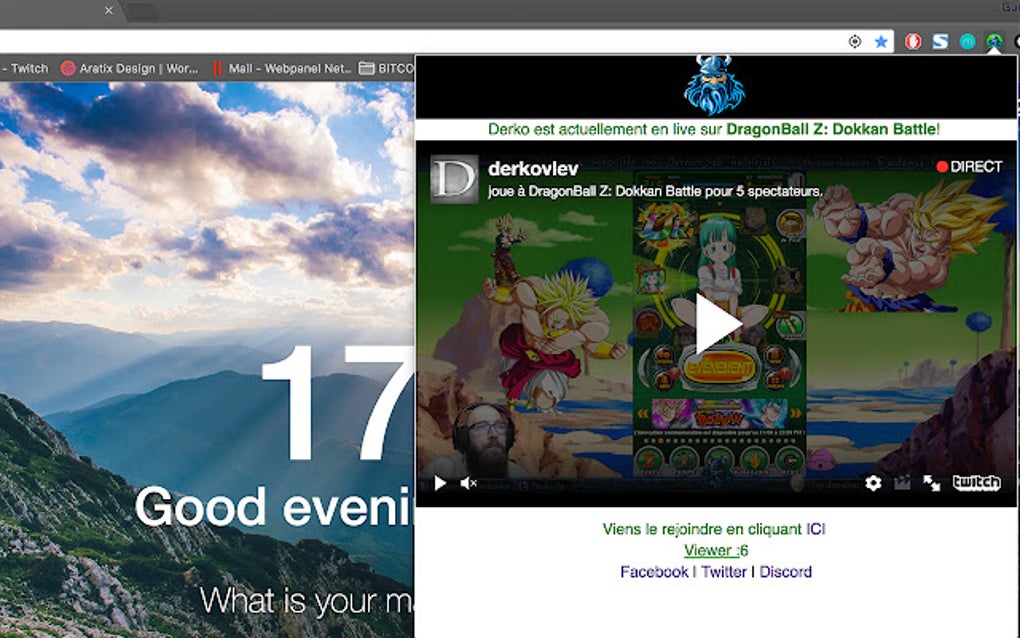Open the teal circle extension in the toolbar
Viewport: 1020px width, 638px height.
(967, 41)
